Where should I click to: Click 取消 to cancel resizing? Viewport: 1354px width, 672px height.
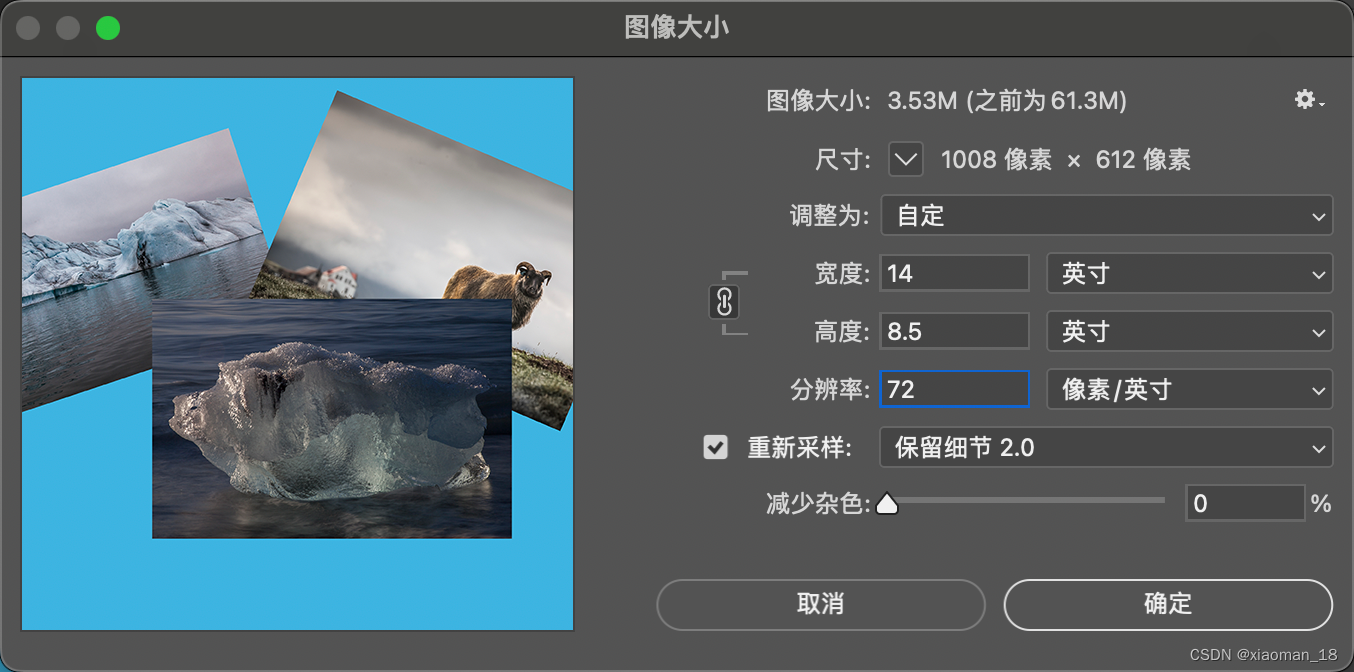(820, 604)
